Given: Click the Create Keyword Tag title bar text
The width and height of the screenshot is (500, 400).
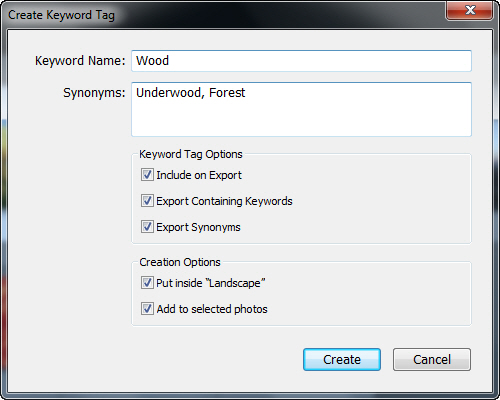Looking at the screenshot, I should [61, 15].
